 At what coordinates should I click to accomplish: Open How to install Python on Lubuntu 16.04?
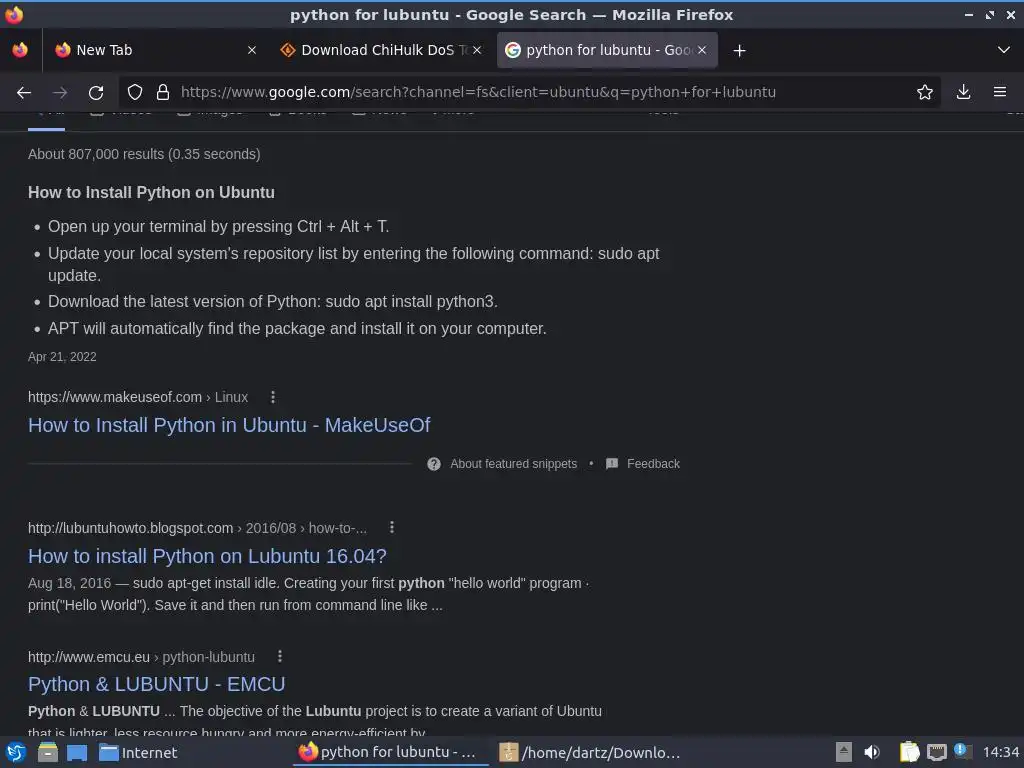207,556
